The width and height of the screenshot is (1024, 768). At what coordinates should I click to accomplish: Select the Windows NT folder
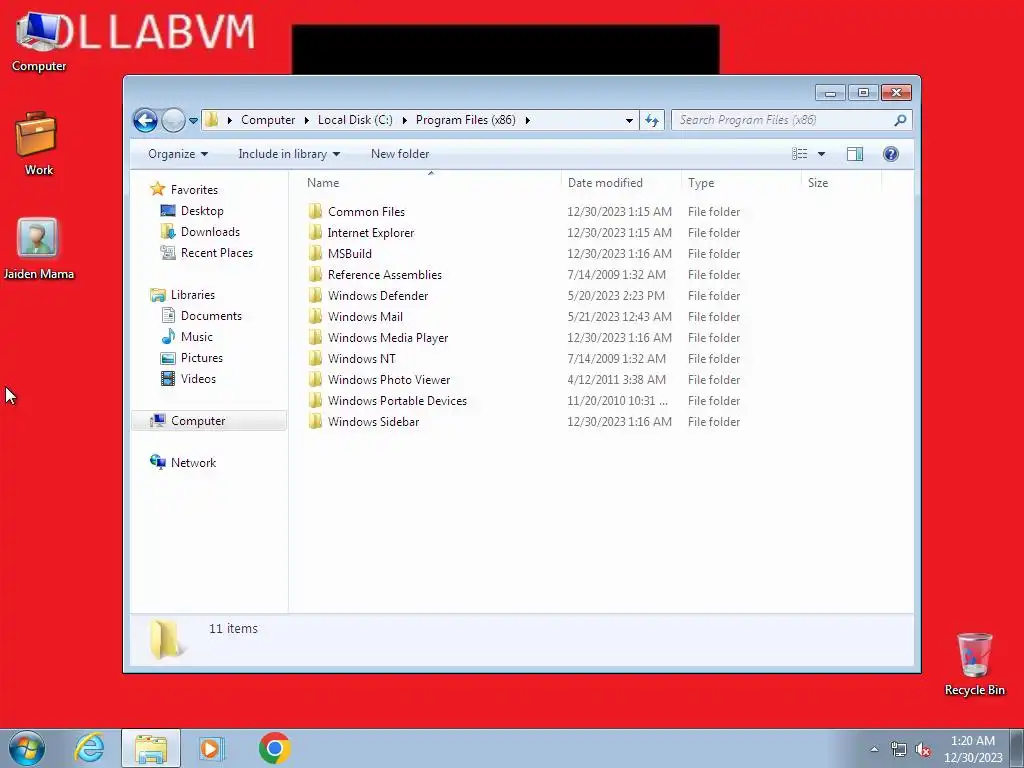coord(362,359)
